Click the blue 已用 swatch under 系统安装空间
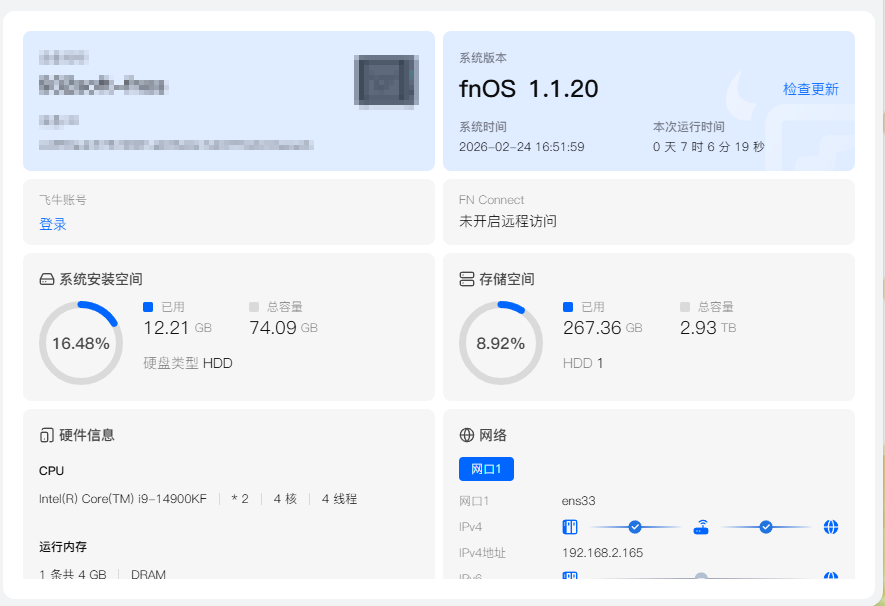 tap(148, 307)
